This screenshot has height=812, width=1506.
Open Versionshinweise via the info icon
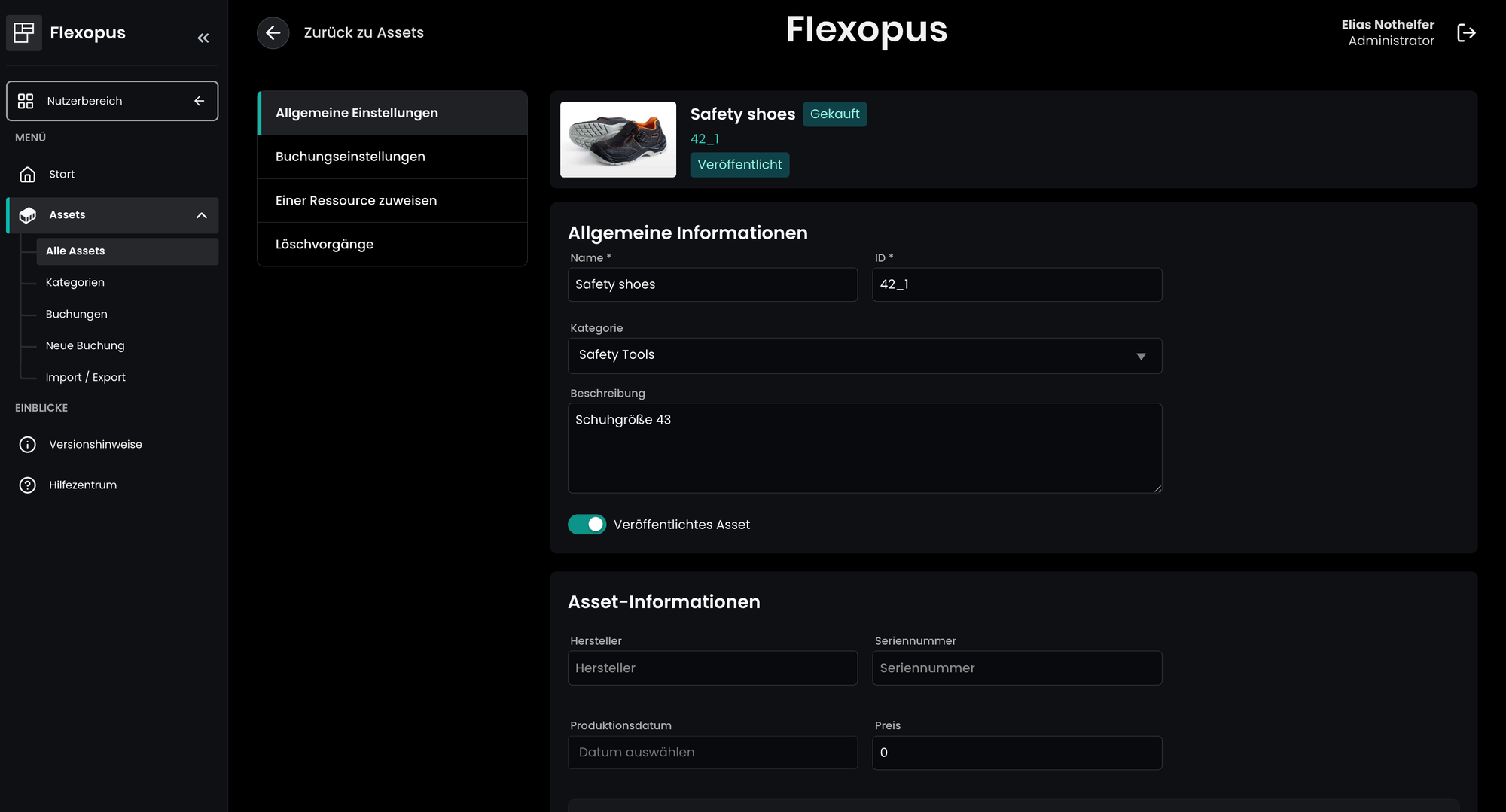28,445
